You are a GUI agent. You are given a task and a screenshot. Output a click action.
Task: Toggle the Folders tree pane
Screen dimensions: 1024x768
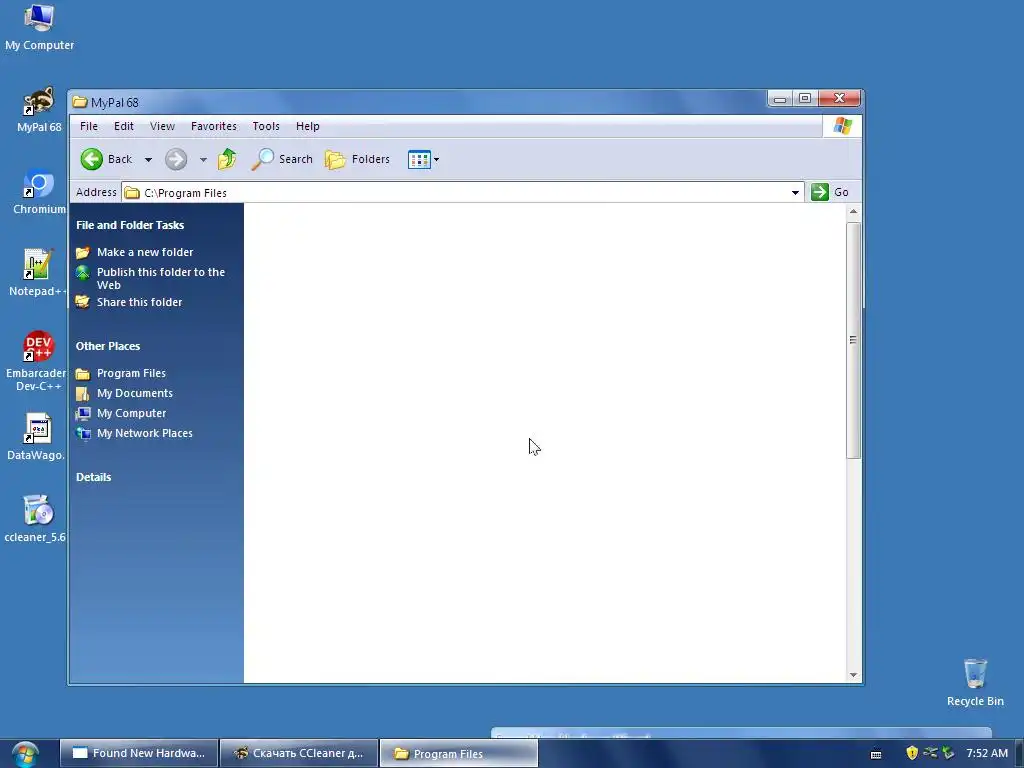click(x=357, y=159)
